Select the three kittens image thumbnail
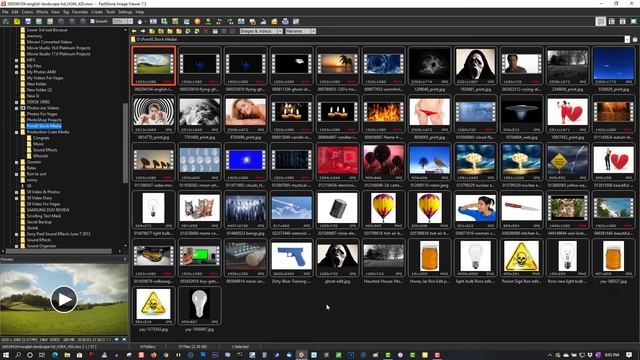This screenshot has width=640, height=360. pos(200,208)
